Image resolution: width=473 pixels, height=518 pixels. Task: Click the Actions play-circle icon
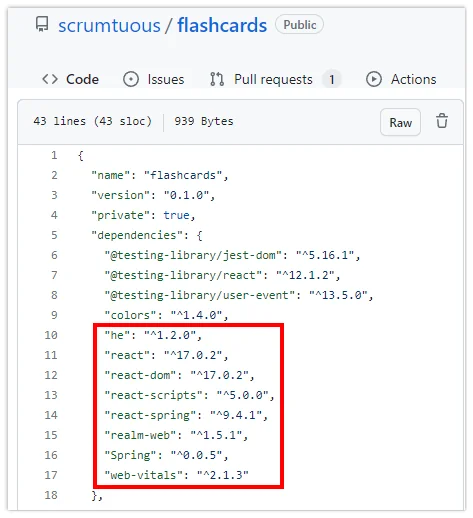point(374,79)
